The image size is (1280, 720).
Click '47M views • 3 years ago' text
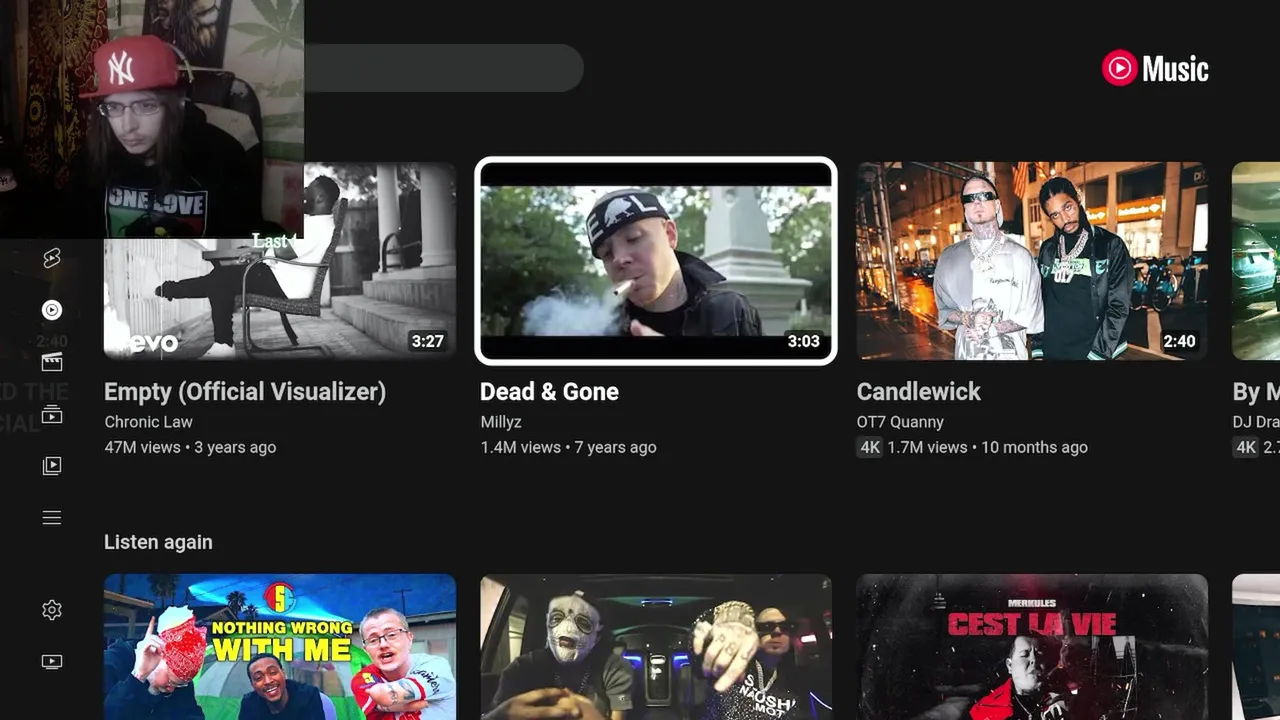tap(190, 447)
